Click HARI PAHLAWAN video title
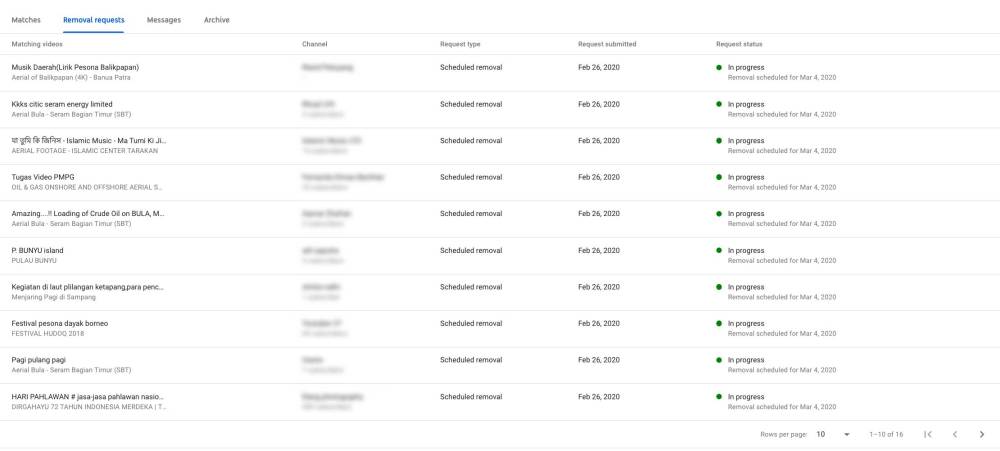Viewport: 1000px width, 451px height. coord(88,397)
